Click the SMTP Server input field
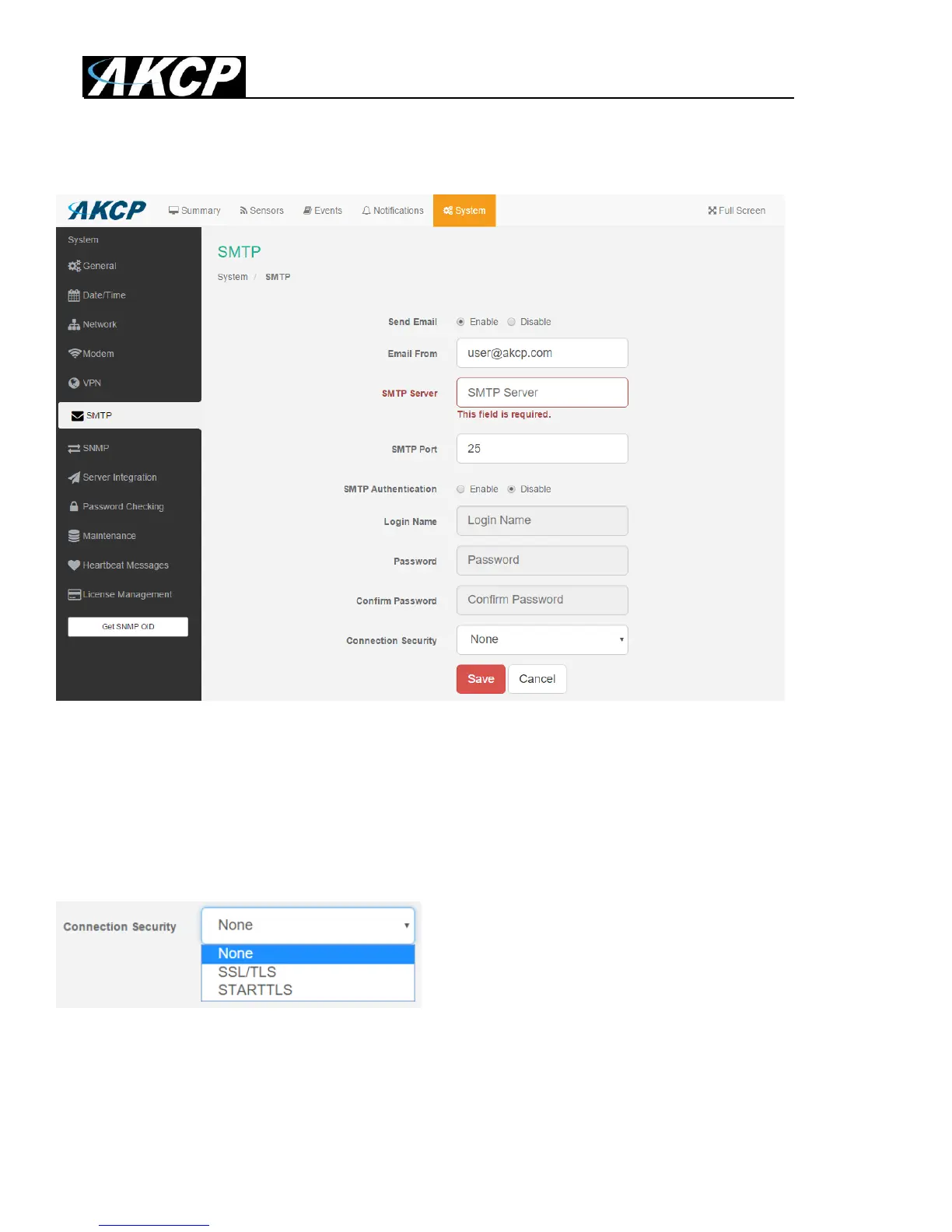The width and height of the screenshot is (952, 1232). [x=542, y=393]
